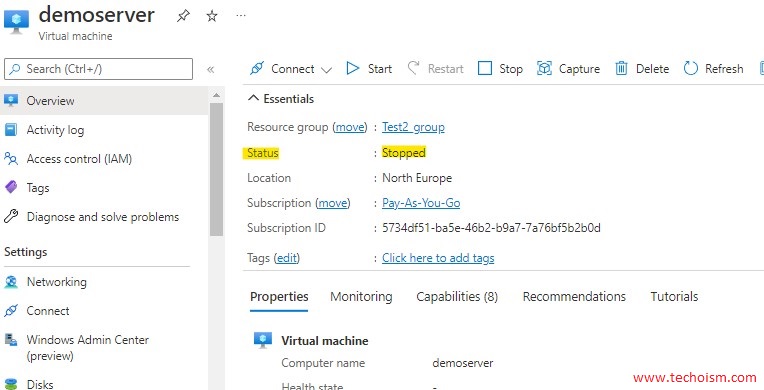Start the virtual machine
The width and height of the screenshot is (764, 390).
(369, 69)
